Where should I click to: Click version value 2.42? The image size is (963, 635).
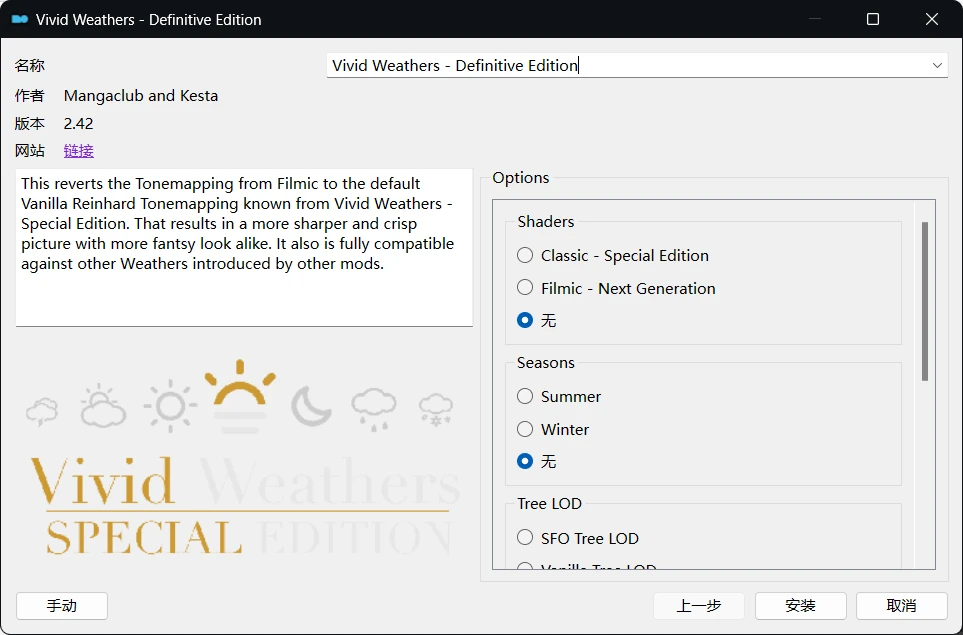coord(79,123)
